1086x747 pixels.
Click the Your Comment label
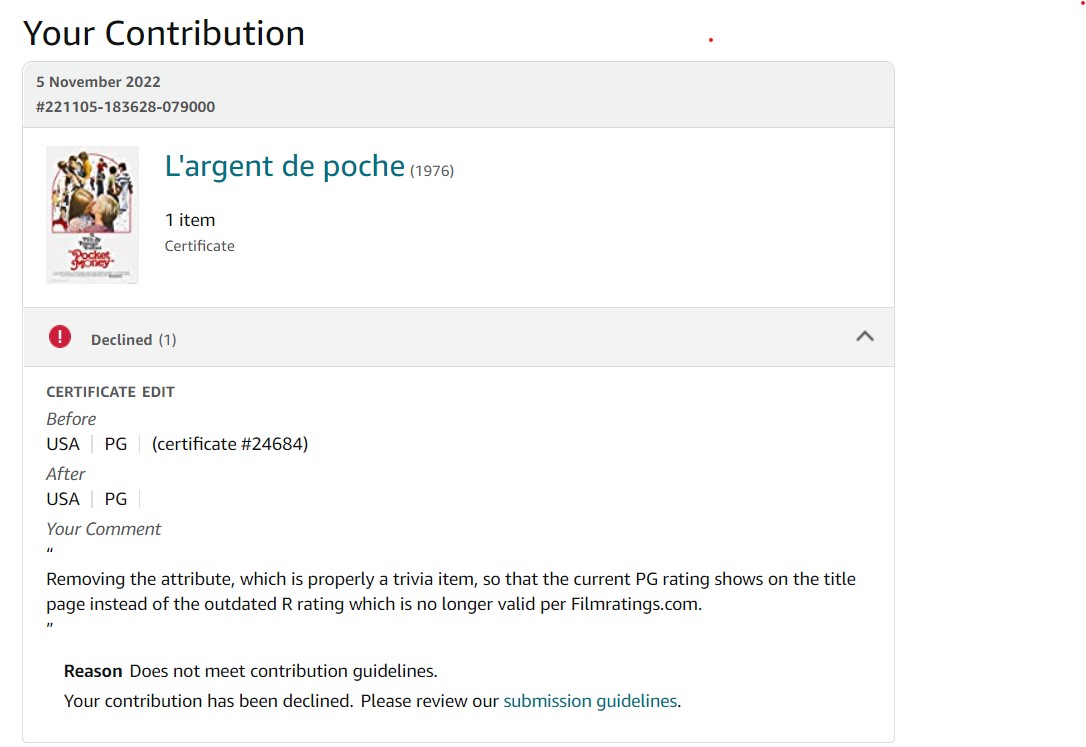103,528
